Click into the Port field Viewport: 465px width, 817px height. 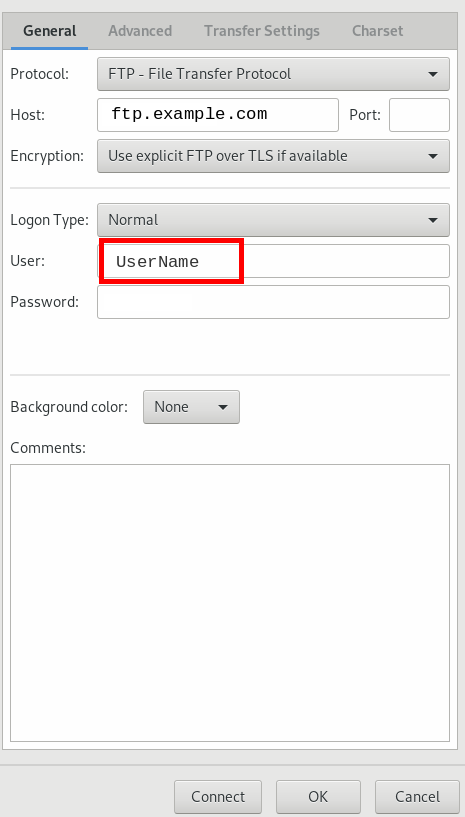(x=419, y=115)
